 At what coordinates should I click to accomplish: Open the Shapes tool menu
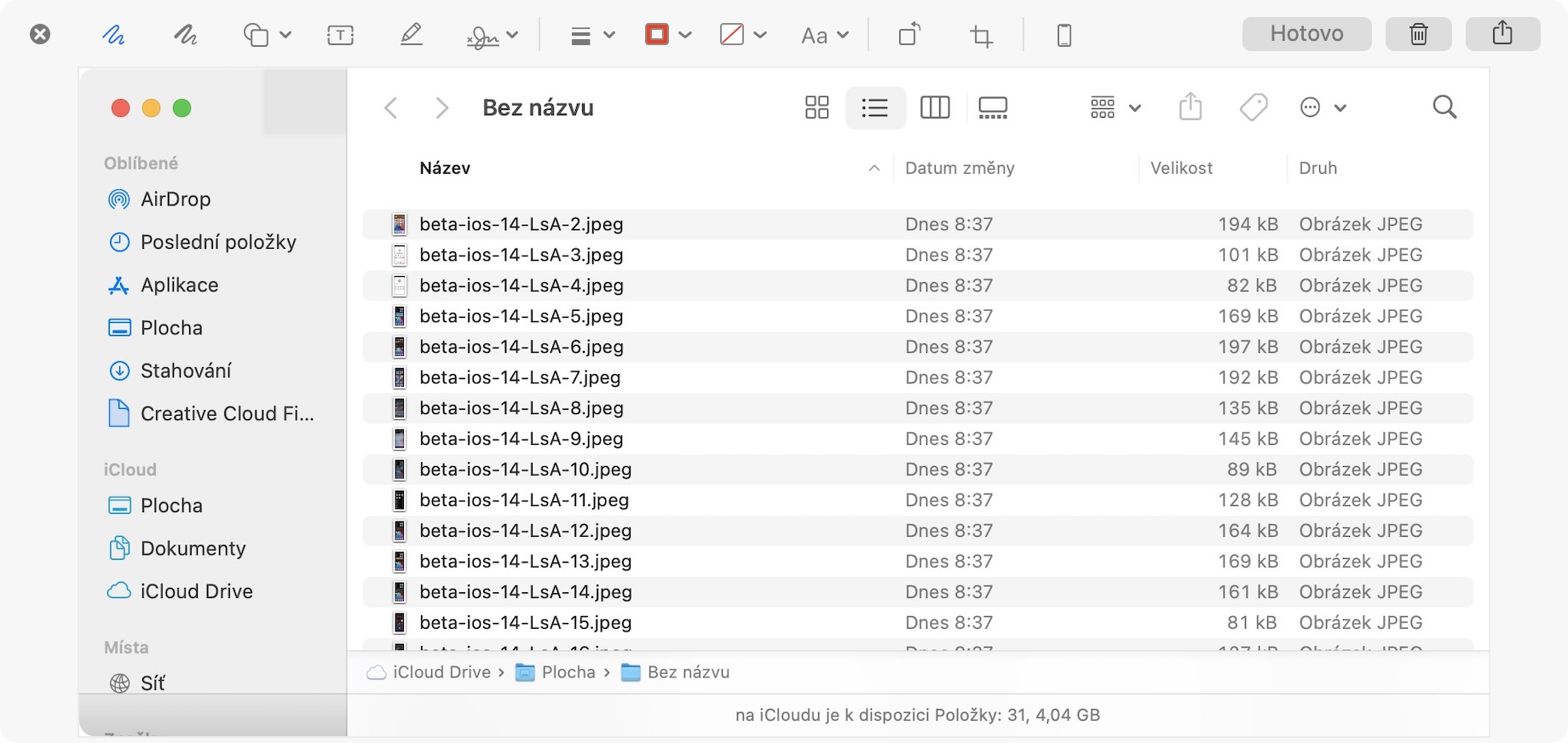(x=267, y=35)
